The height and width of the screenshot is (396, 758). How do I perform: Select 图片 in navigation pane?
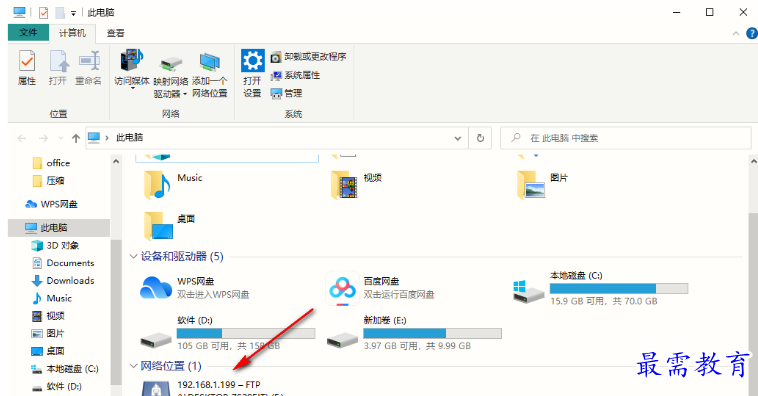[48, 333]
